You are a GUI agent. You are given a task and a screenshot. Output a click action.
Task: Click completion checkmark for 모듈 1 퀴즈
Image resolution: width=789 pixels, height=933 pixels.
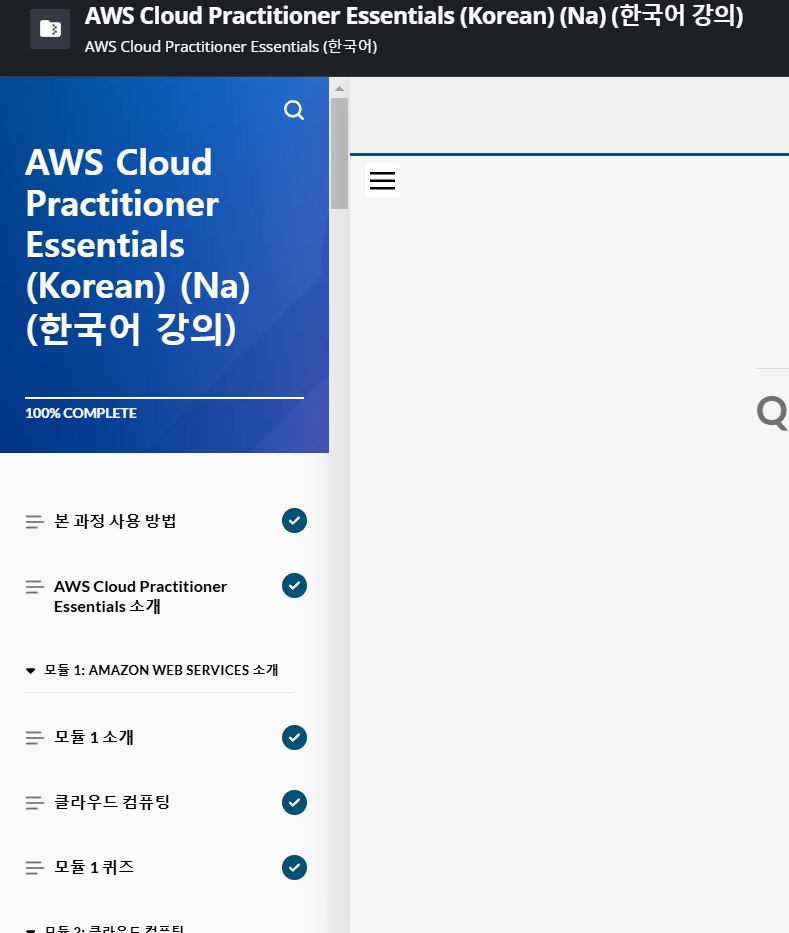point(294,867)
